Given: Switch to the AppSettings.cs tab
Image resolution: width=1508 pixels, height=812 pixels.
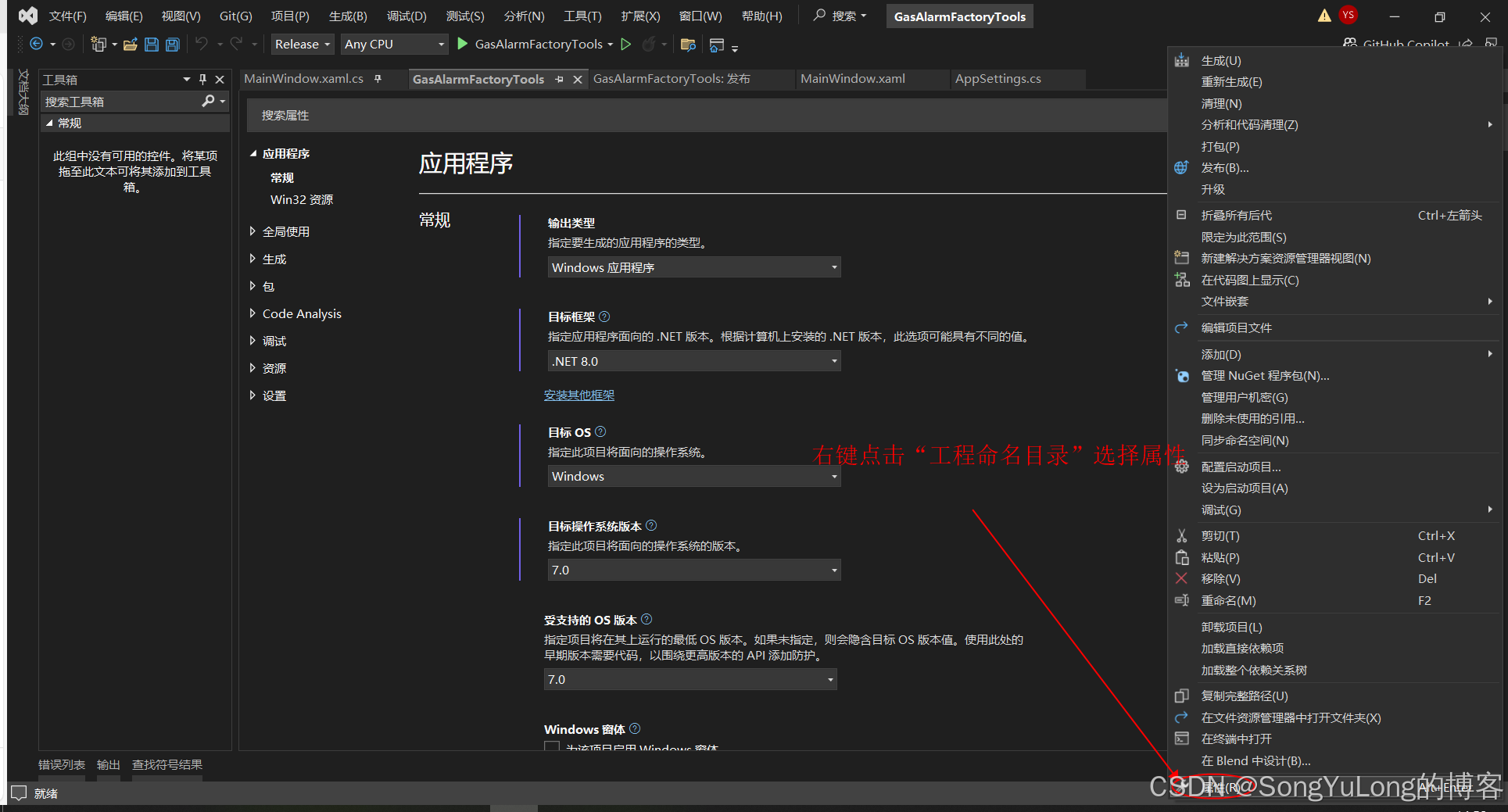Looking at the screenshot, I should click(998, 78).
